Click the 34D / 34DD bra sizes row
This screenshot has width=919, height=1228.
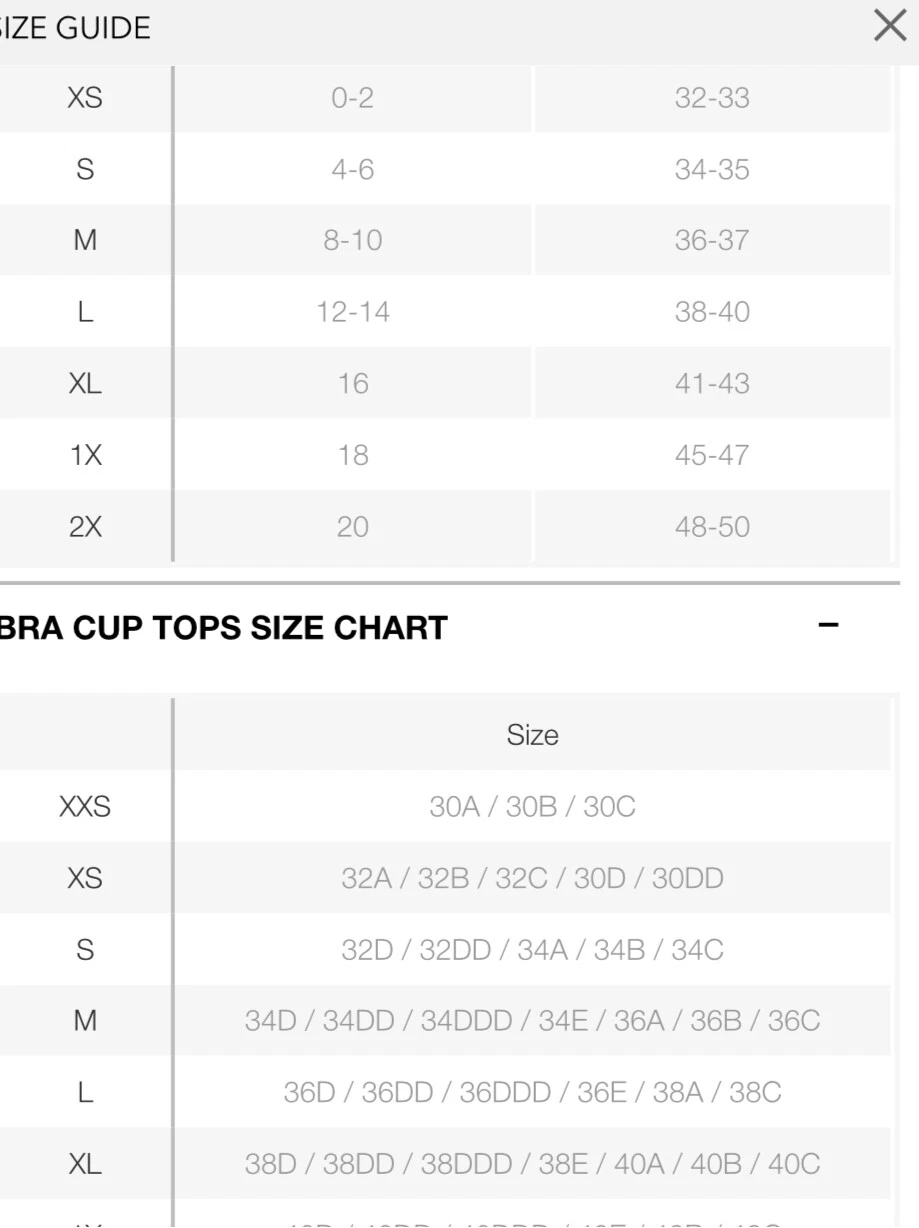(445, 1021)
